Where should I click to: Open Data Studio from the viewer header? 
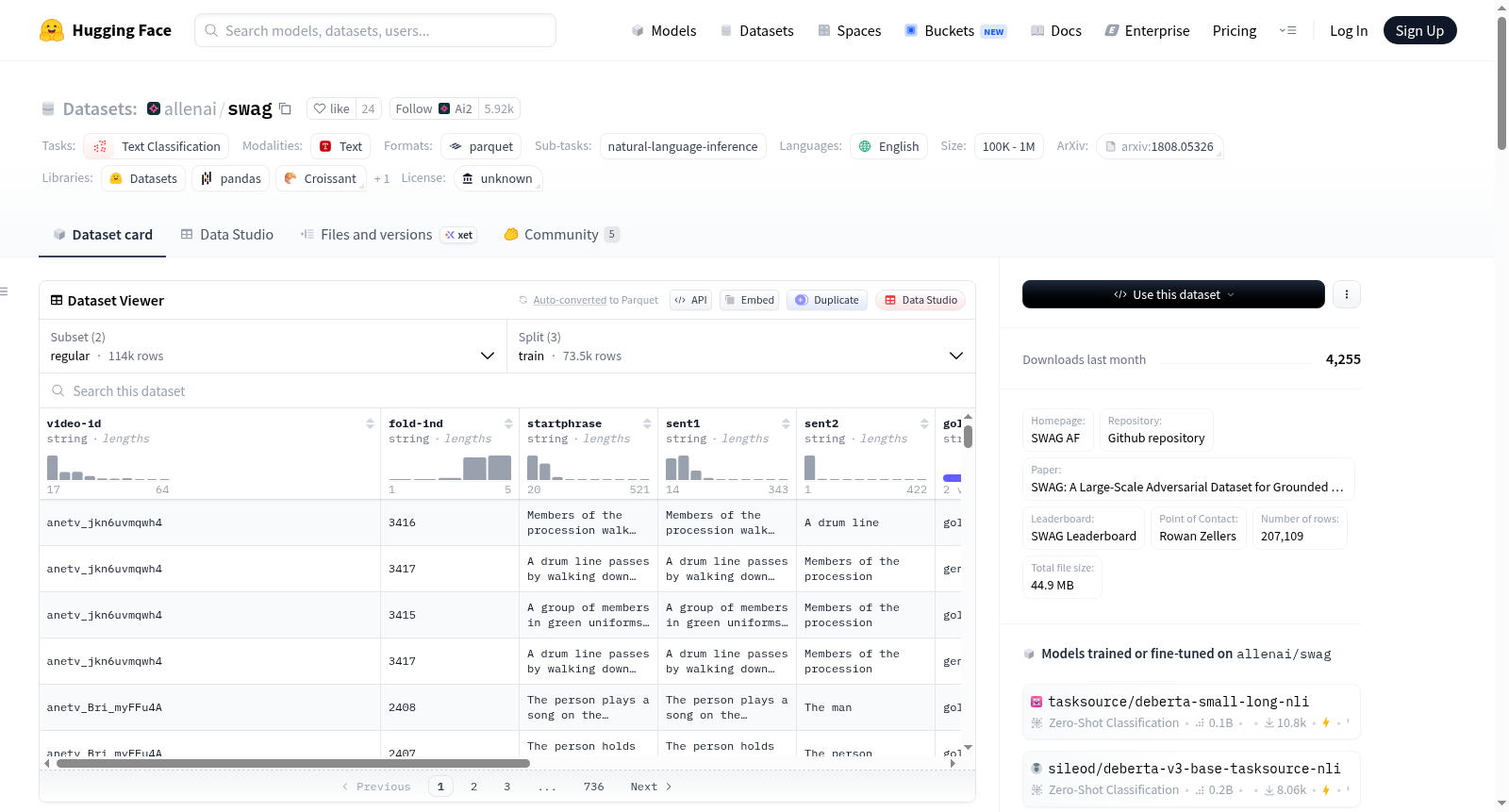coord(920,300)
